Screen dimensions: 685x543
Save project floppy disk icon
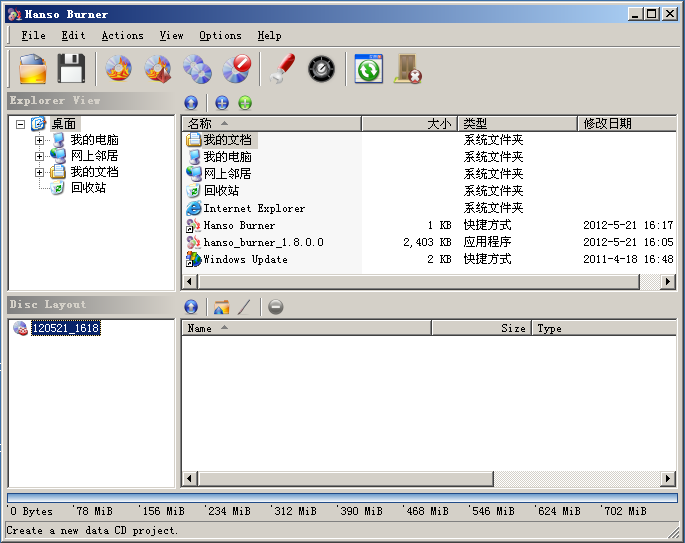71,69
